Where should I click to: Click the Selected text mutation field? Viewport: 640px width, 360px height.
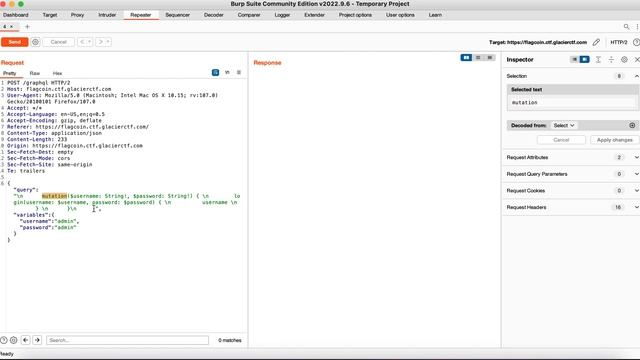572,102
